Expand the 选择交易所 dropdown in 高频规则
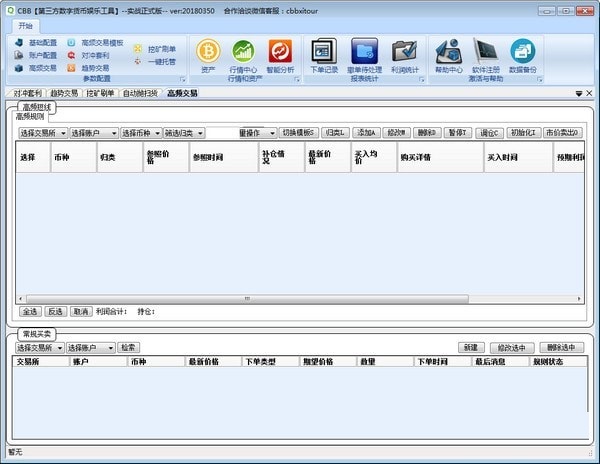 pos(42,132)
